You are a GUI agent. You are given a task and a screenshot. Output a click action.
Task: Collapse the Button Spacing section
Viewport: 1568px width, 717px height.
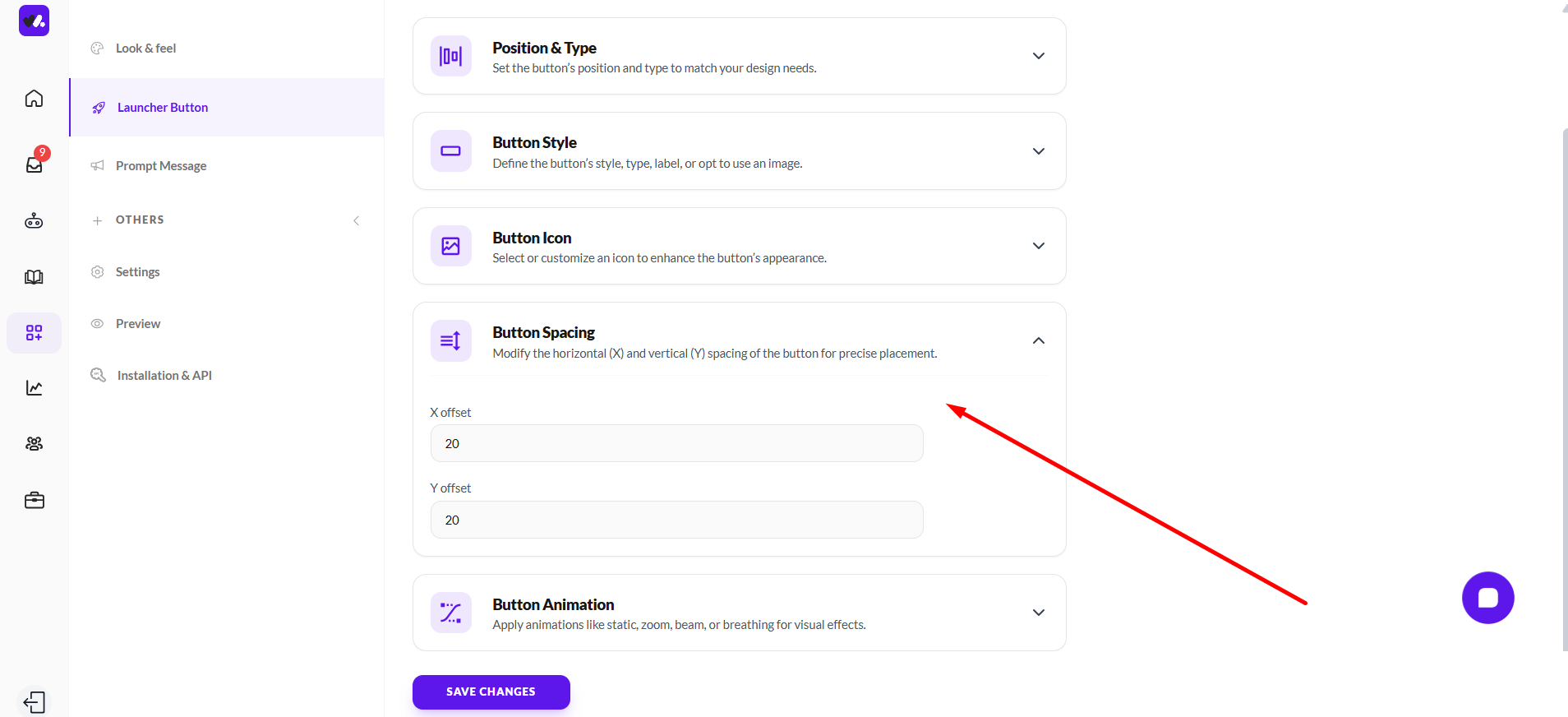[1038, 341]
